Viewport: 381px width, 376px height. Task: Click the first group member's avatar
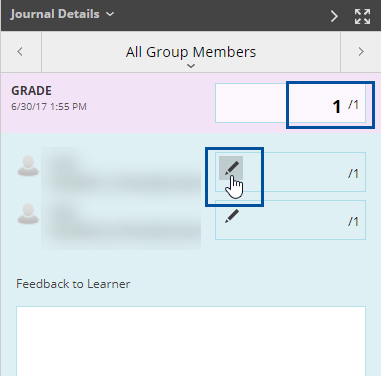[28, 166]
